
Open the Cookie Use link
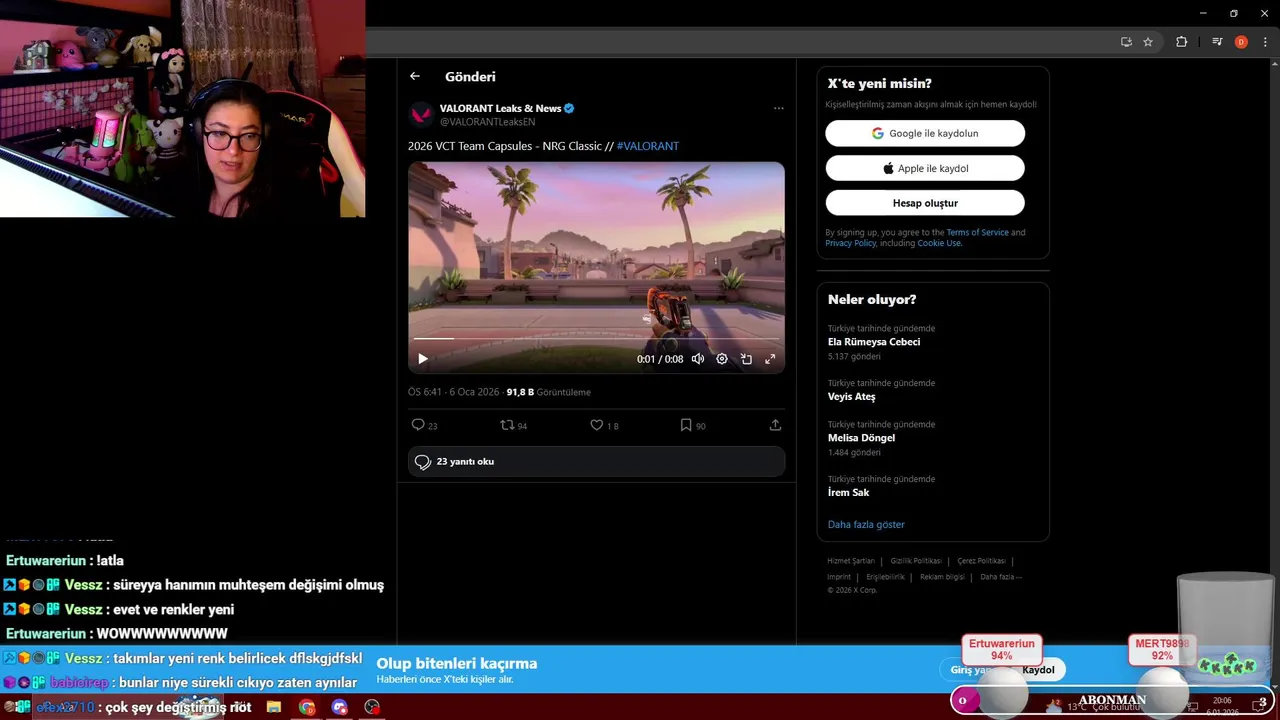(x=939, y=243)
